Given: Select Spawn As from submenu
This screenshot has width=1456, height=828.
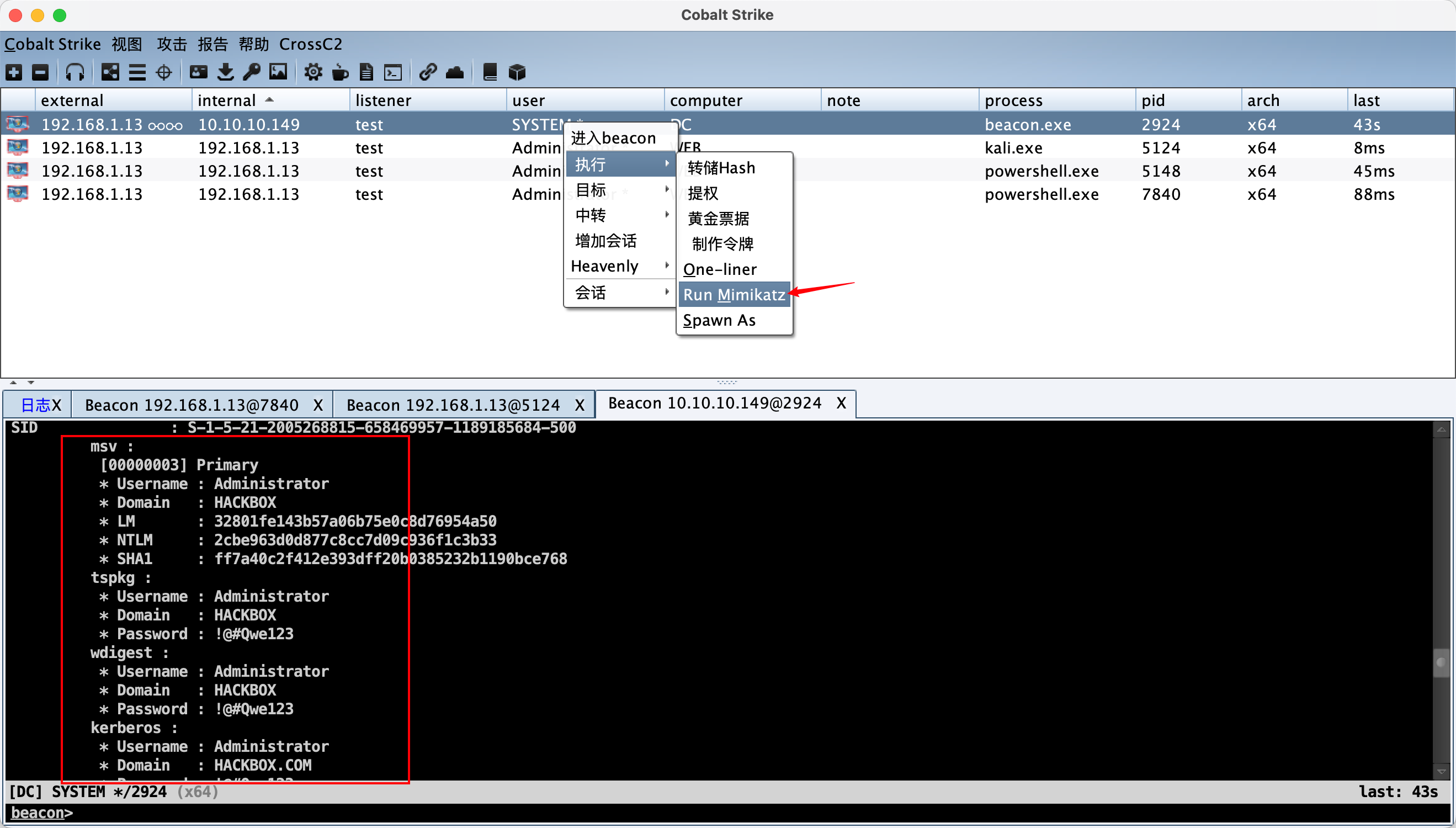Looking at the screenshot, I should tap(734, 320).
